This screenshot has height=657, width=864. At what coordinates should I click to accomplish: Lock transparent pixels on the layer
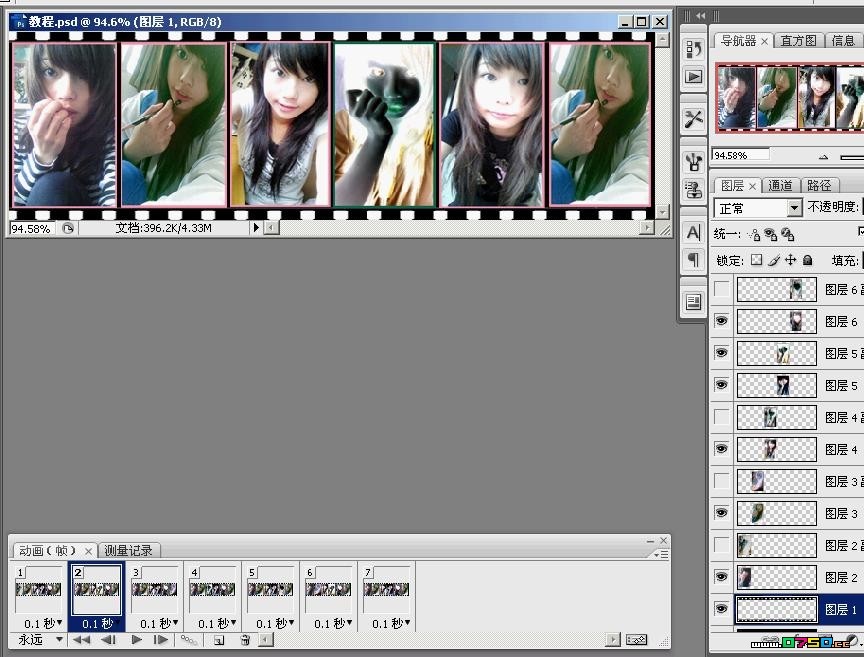[757, 260]
